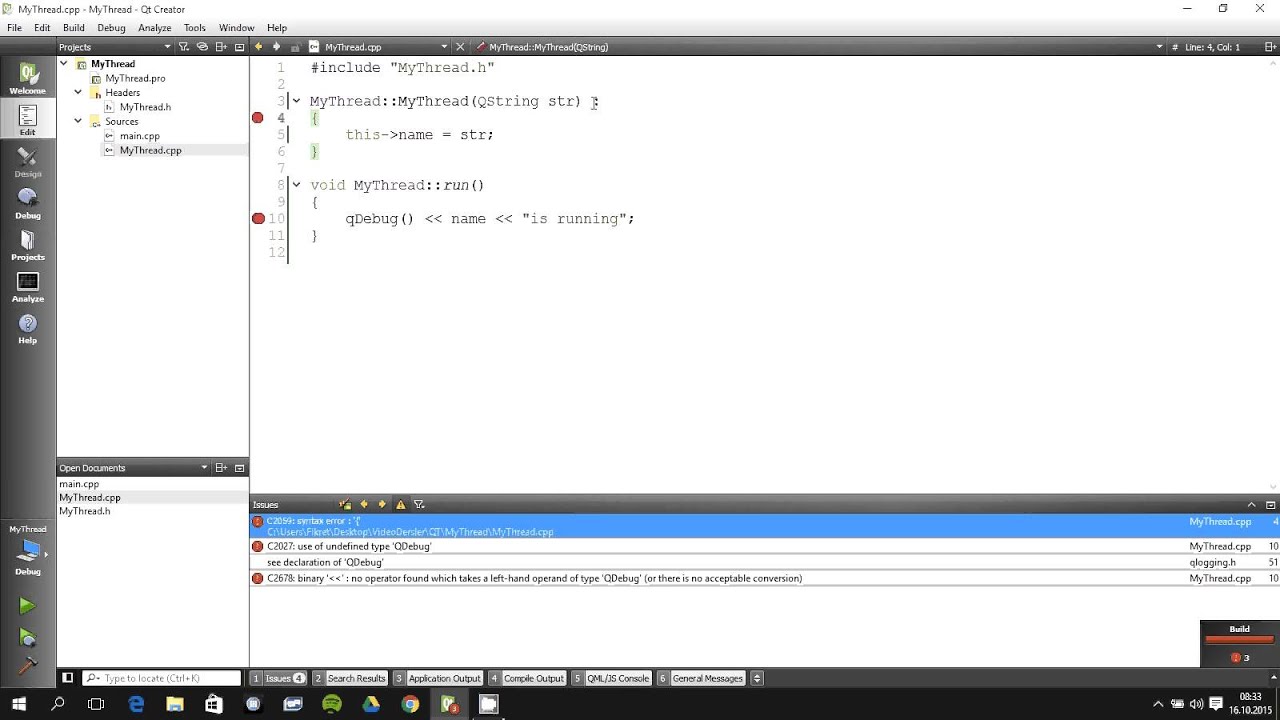
Task: Go to next issue arrow
Action: click(x=382, y=505)
